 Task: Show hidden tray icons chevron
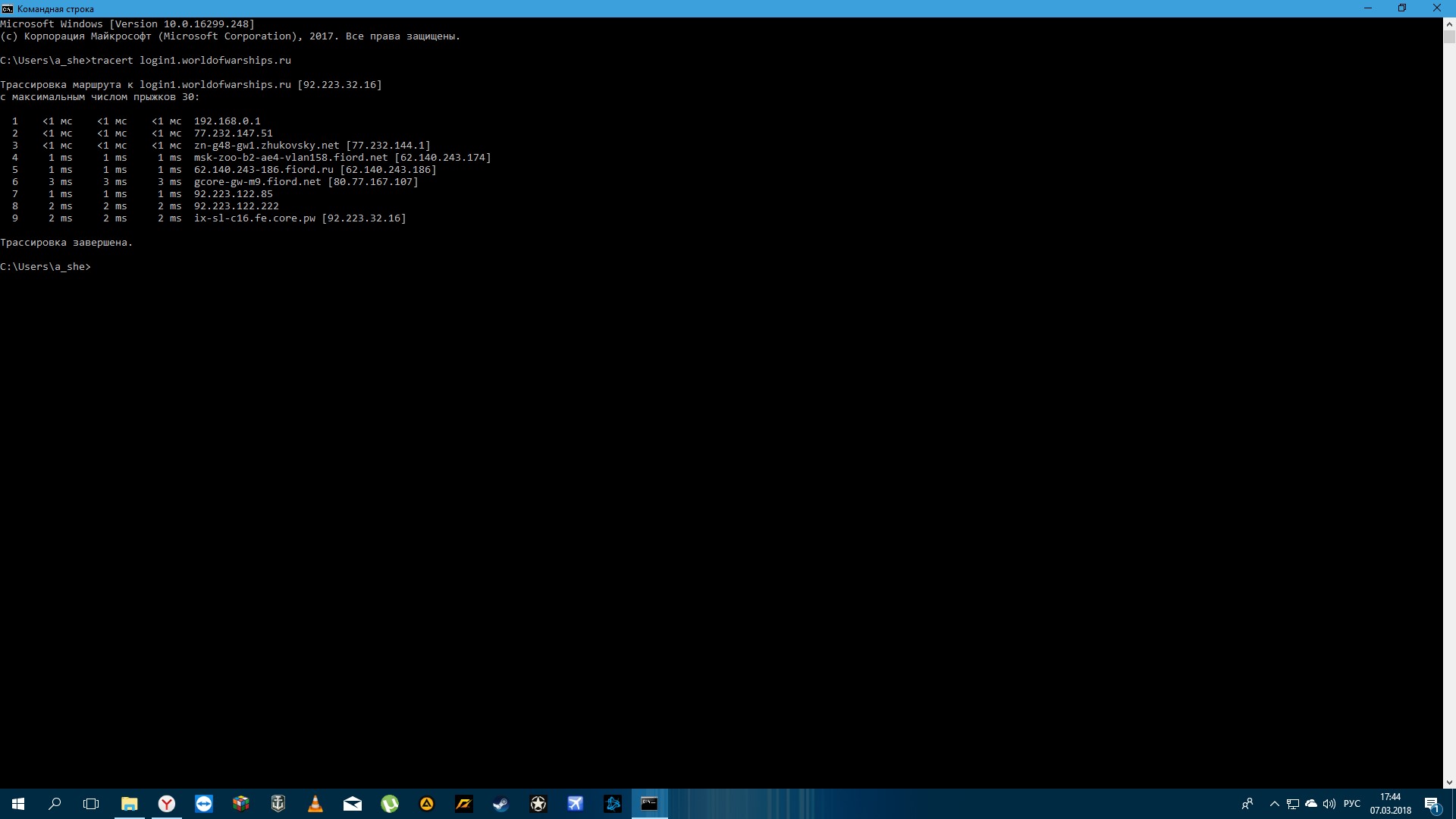coord(1274,804)
